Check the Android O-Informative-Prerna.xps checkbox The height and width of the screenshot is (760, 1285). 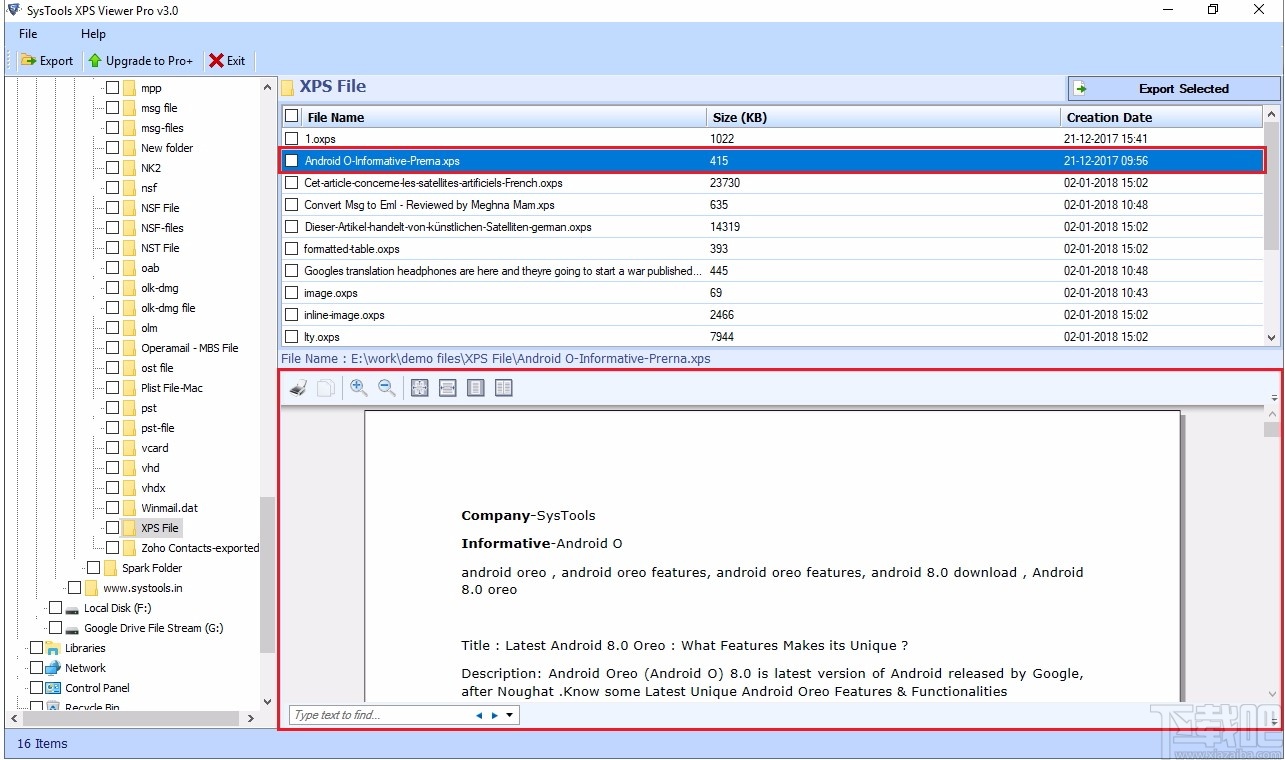tap(291, 160)
